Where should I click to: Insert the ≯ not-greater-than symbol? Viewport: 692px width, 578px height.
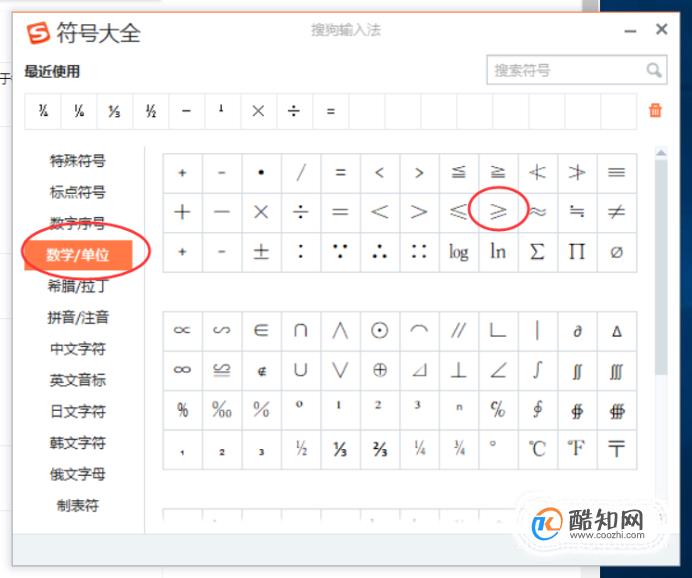577,173
